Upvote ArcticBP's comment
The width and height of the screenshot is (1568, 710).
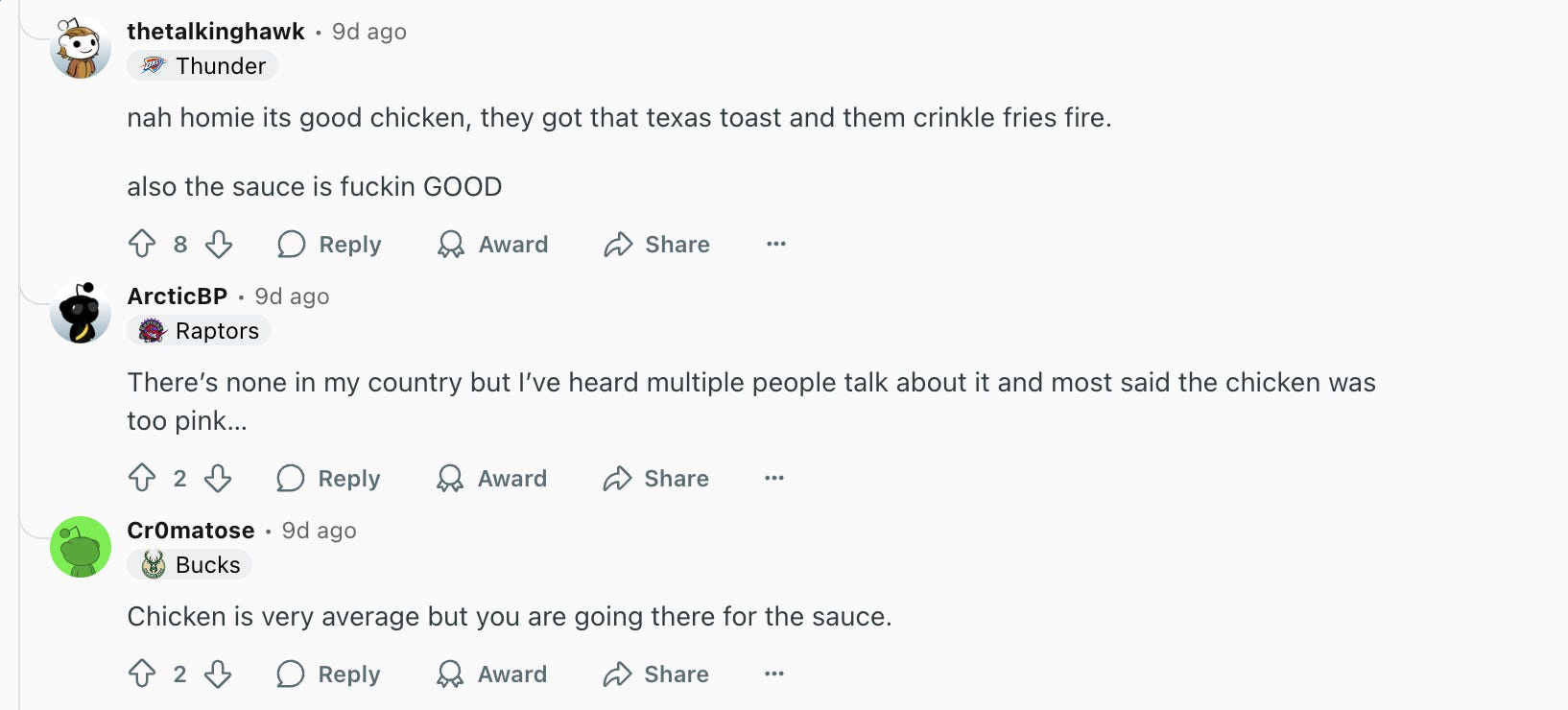142,478
